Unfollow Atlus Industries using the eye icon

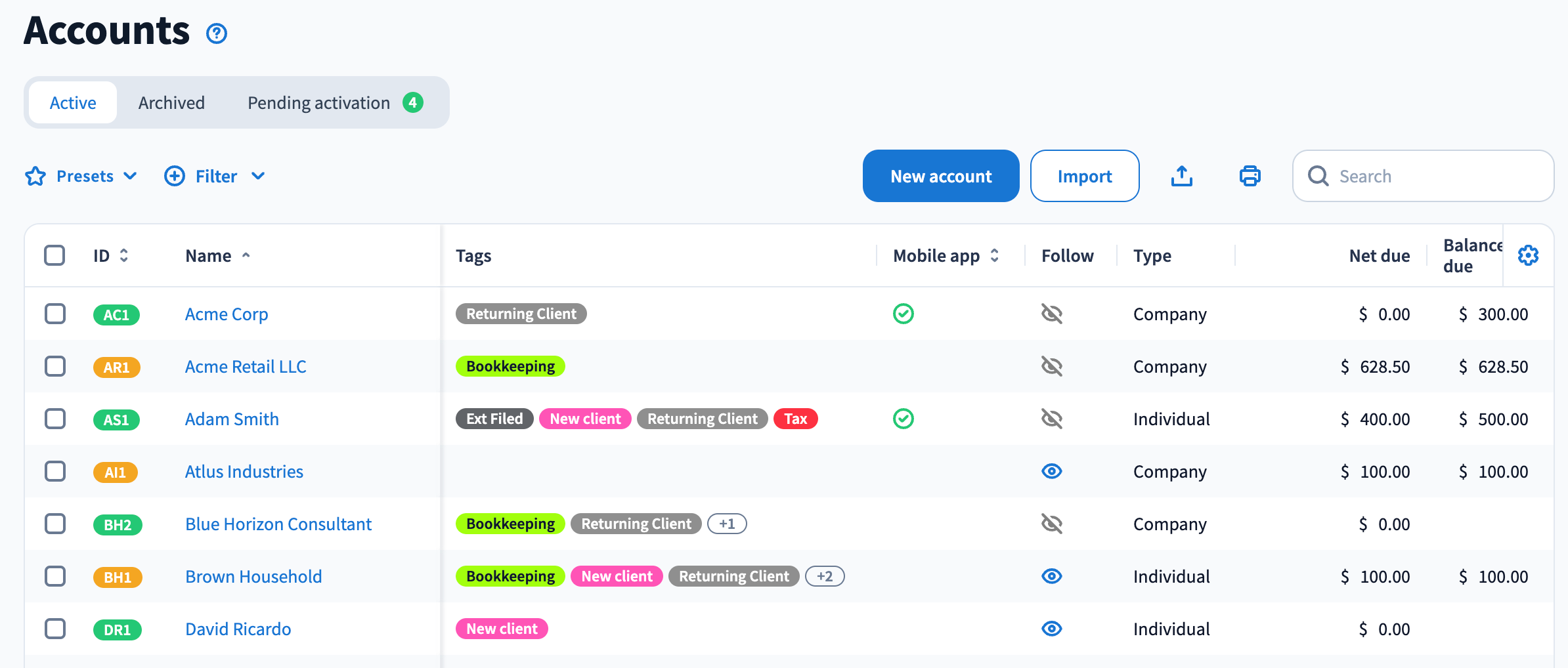(1052, 471)
